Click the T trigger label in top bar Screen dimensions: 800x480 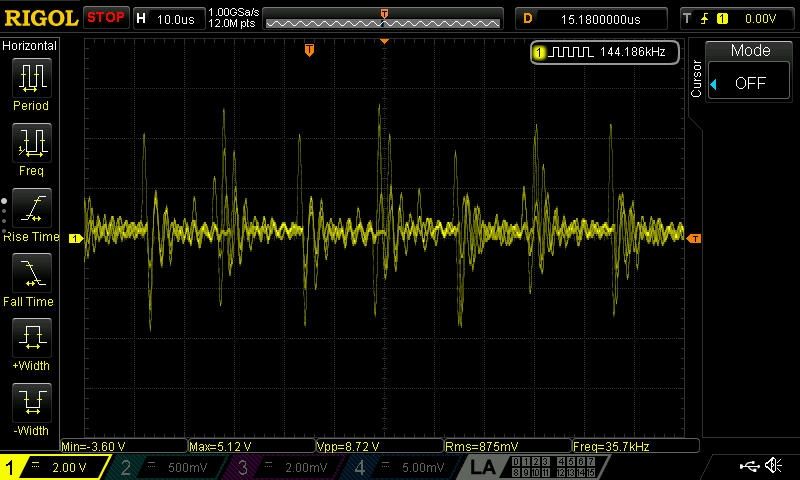(x=687, y=19)
